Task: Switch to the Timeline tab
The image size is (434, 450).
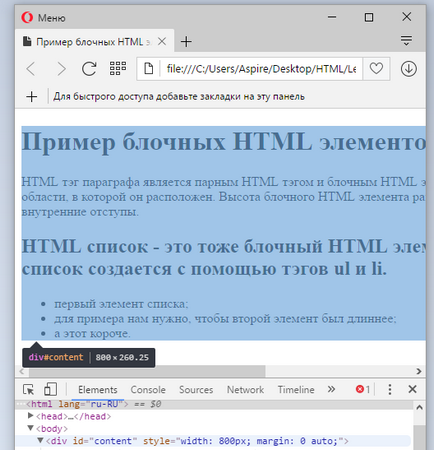Action: 296,390
